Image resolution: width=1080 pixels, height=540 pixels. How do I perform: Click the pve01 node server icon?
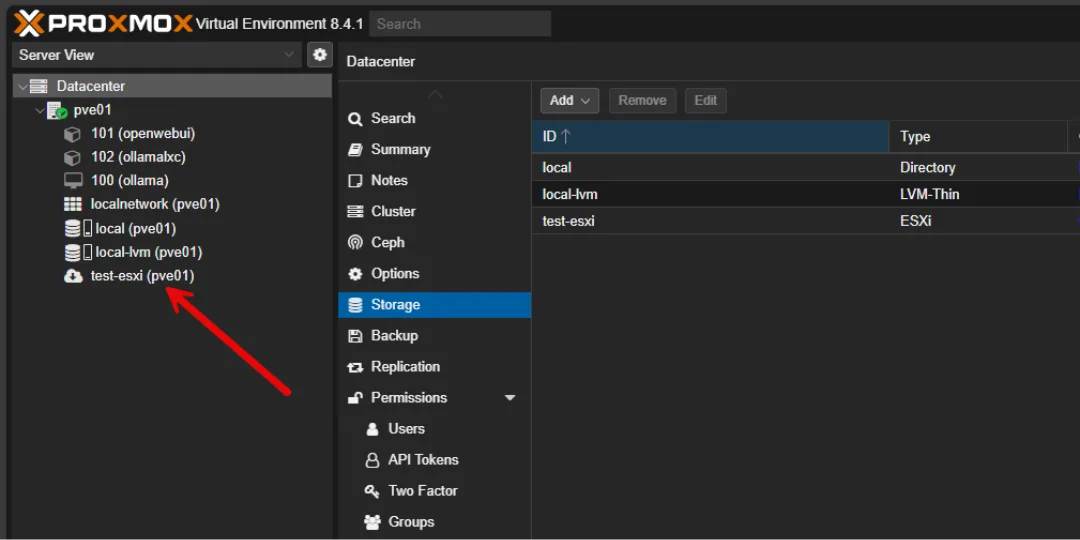pyautogui.click(x=57, y=110)
